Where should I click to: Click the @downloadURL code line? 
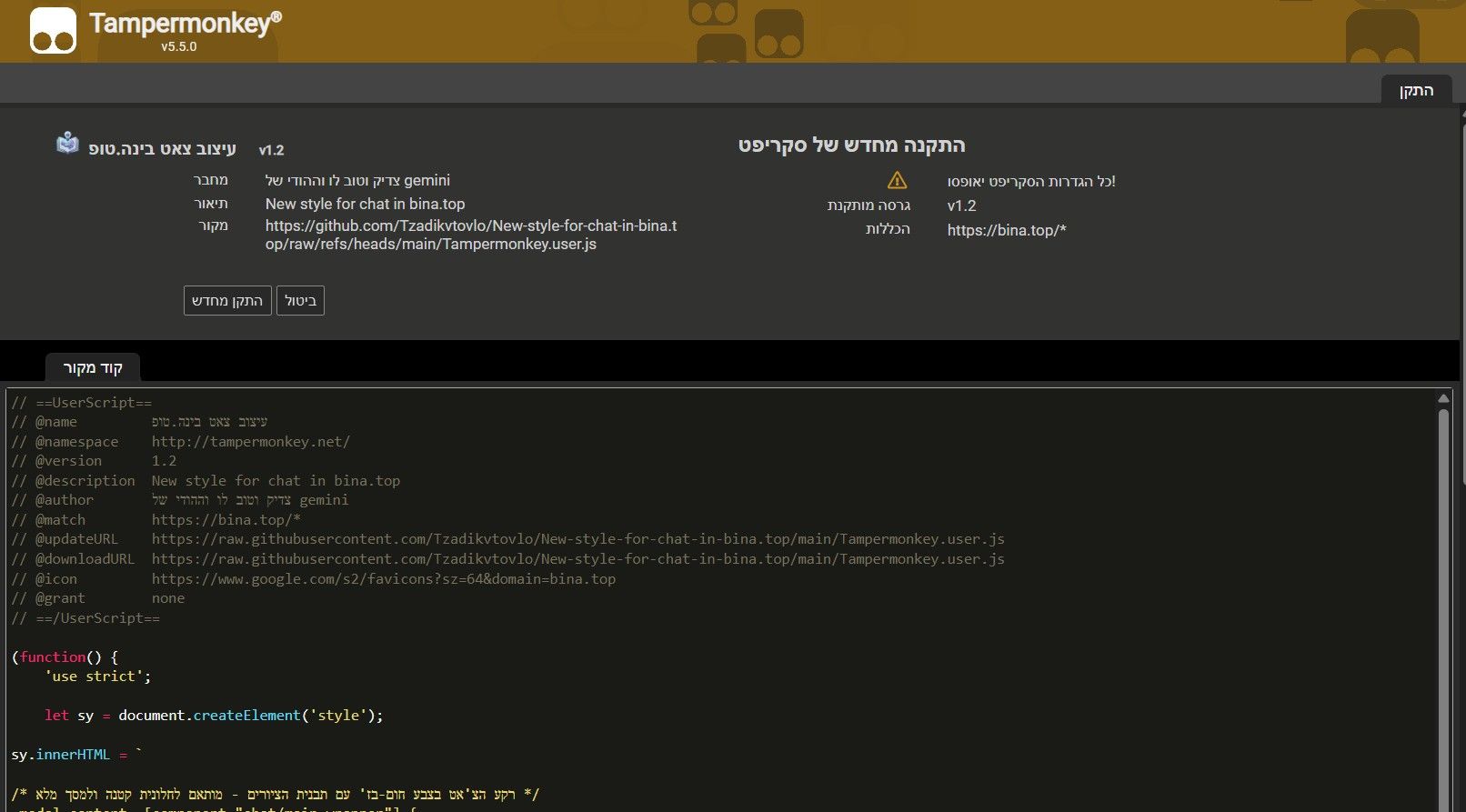[x=507, y=559]
